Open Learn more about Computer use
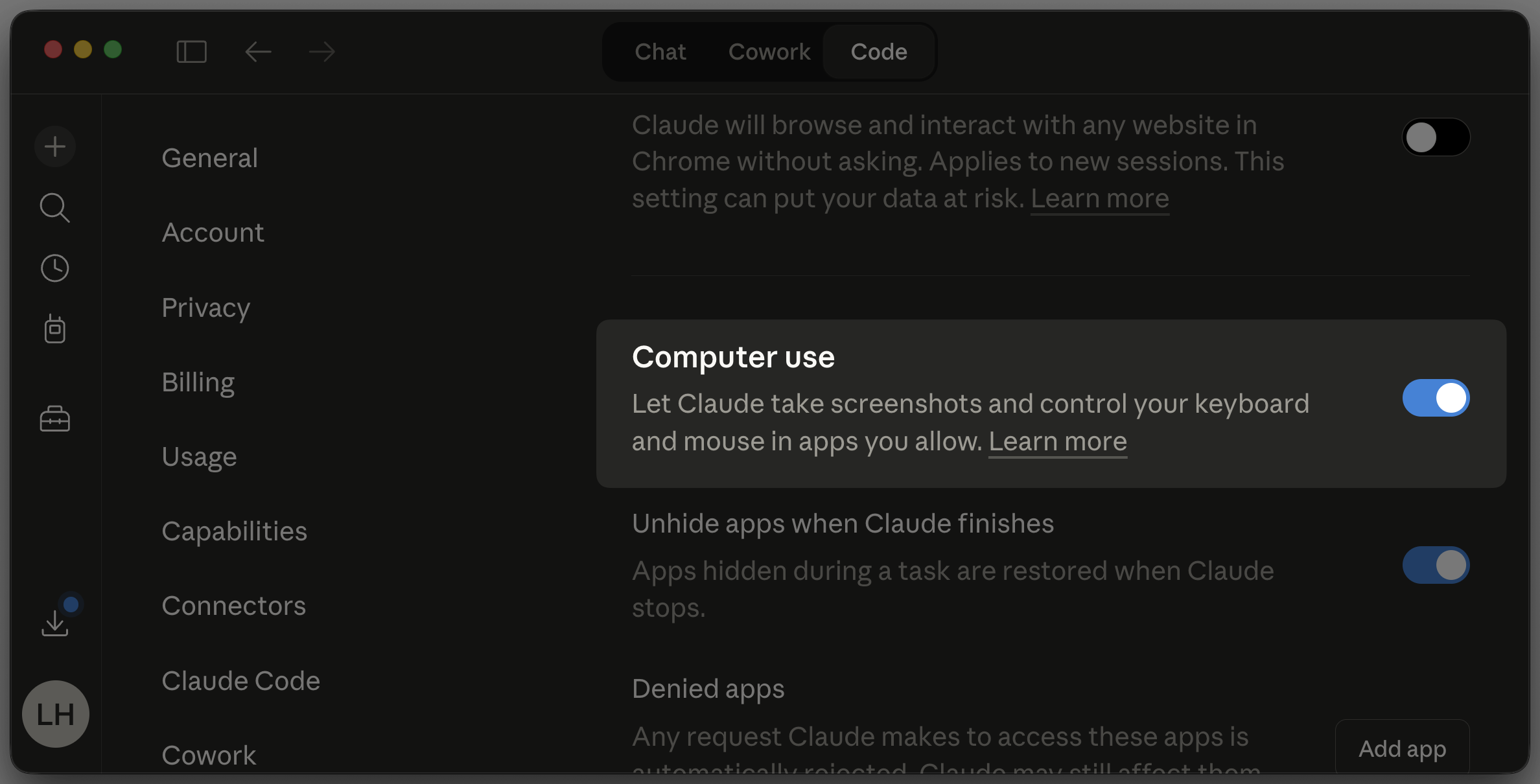Image resolution: width=1540 pixels, height=784 pixels. click(x=1058, y=441)
